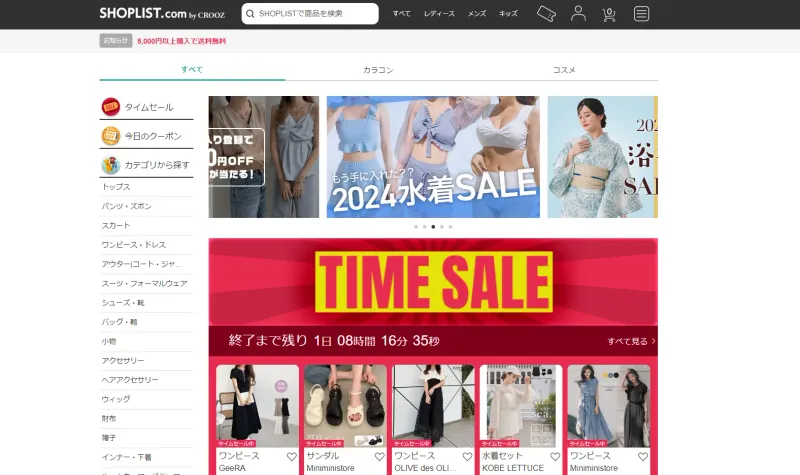
Task: Click the red タイムセール sidebar icon
Action: point(111,107)
